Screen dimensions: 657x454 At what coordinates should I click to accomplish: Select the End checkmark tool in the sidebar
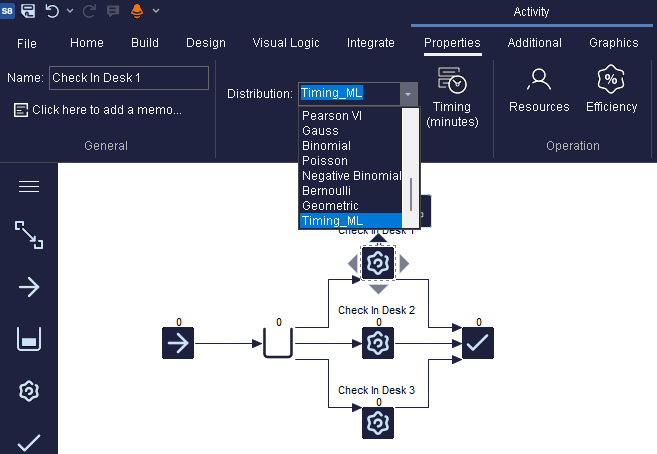[29, 443]
